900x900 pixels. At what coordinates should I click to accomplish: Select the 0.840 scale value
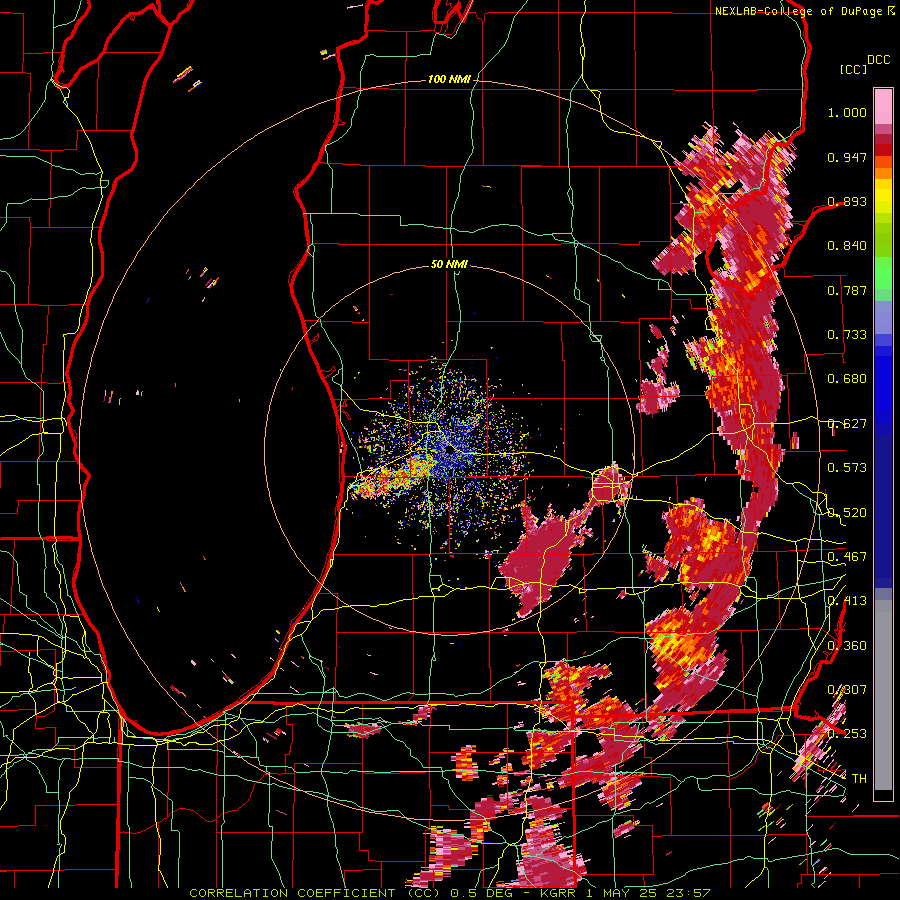847,246
